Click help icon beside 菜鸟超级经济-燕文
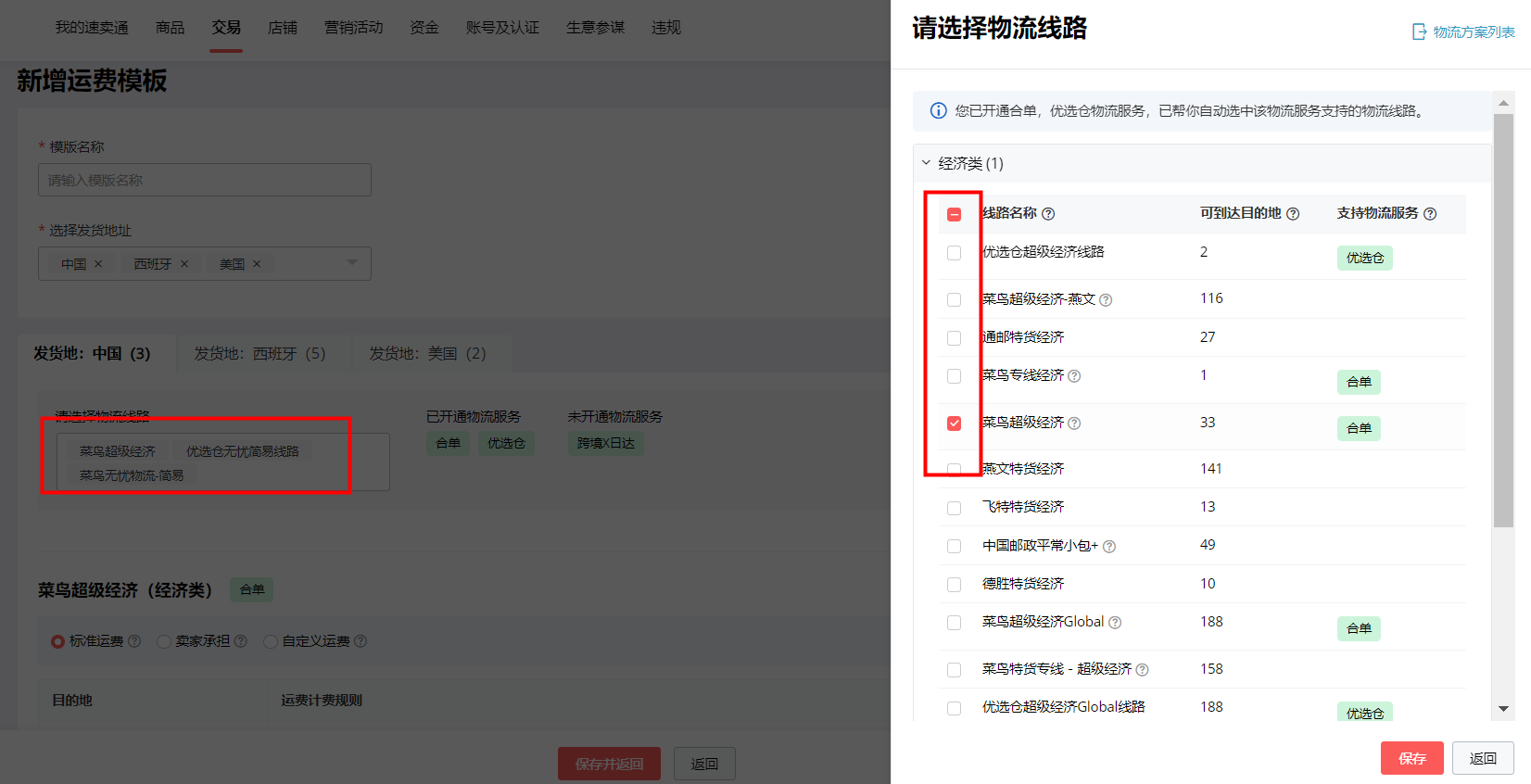 [1106, 300]
